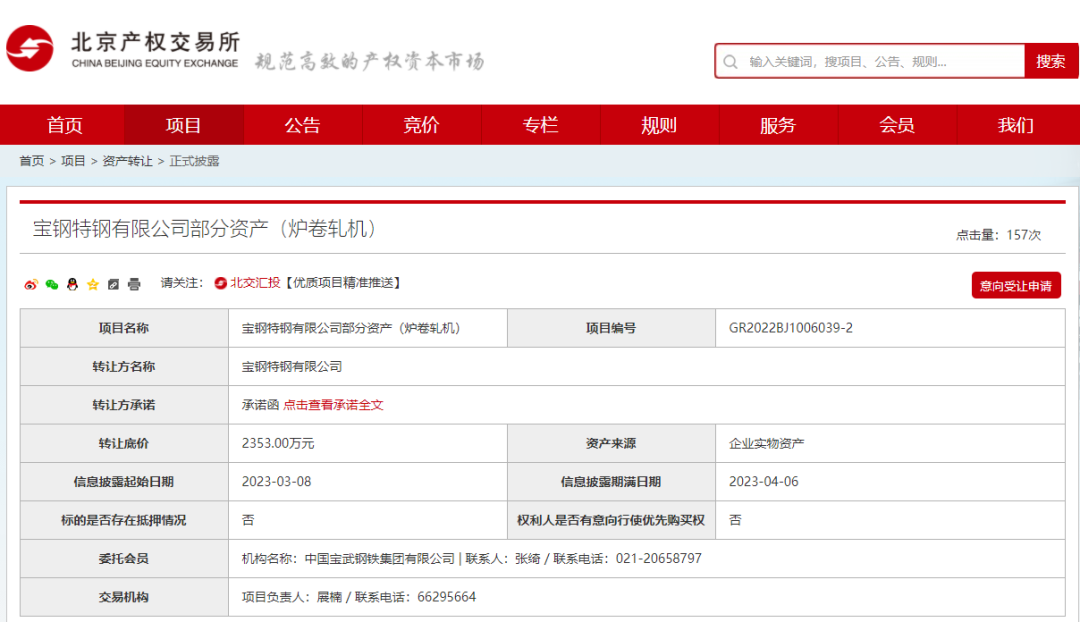1080x622 pixels.
Task: Select 中国宝武钢铁集团有限公司 contact row
Action: tap(647, 559)
